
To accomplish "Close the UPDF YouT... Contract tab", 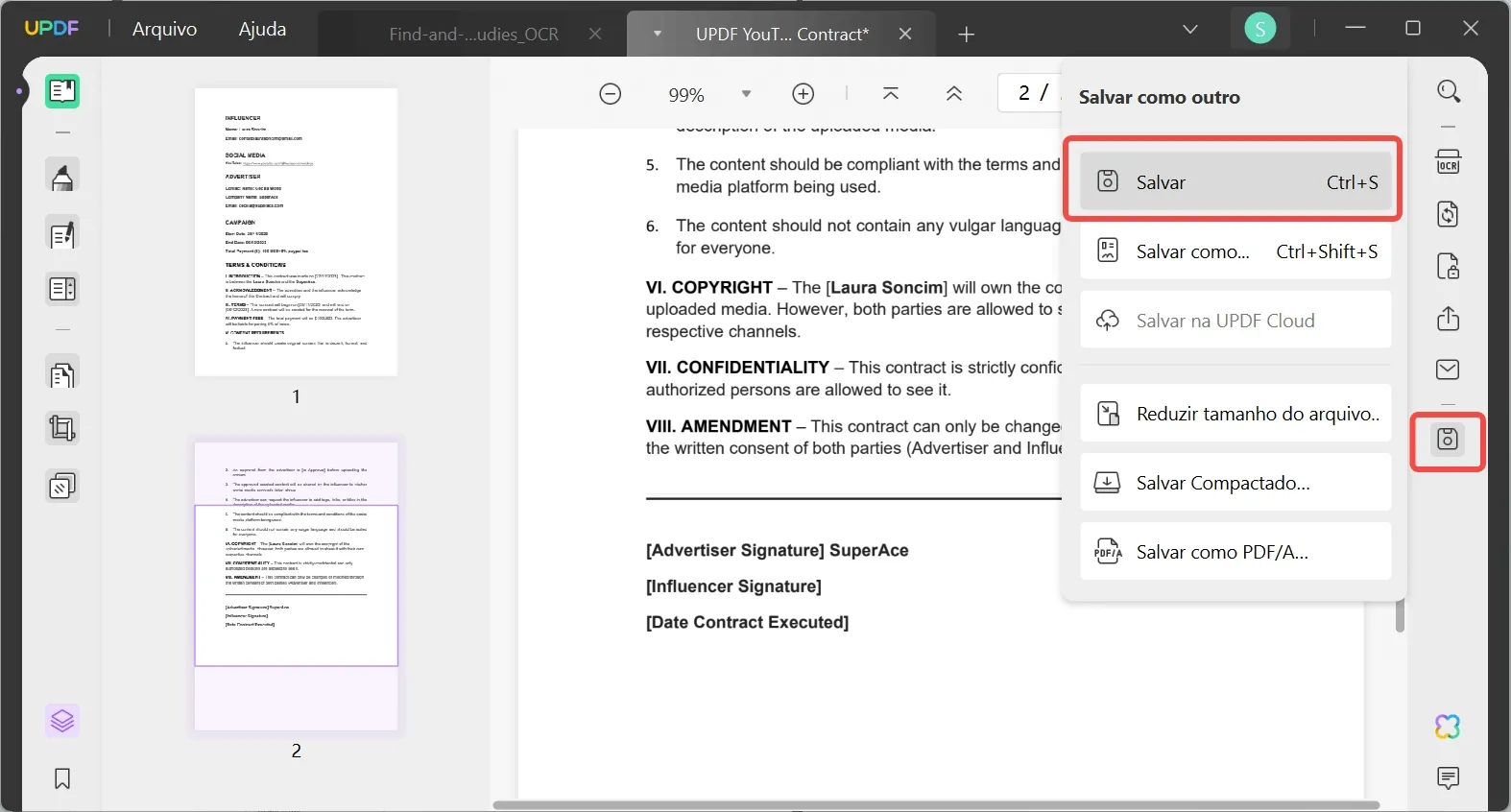I will click(905, 34).
